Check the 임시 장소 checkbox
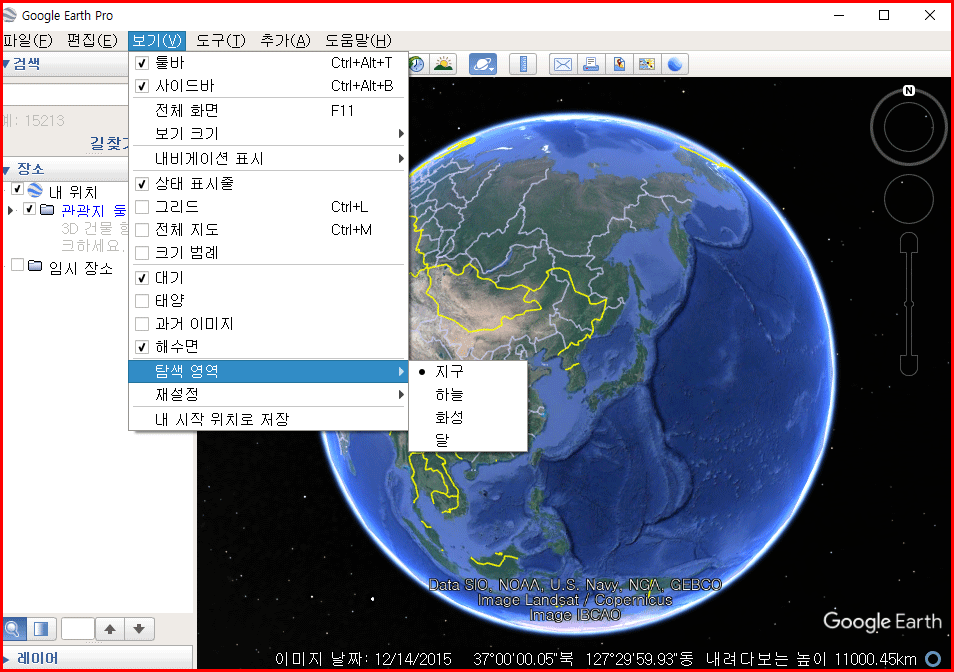This screenshot has width=954, height=672. coord(18,265)
